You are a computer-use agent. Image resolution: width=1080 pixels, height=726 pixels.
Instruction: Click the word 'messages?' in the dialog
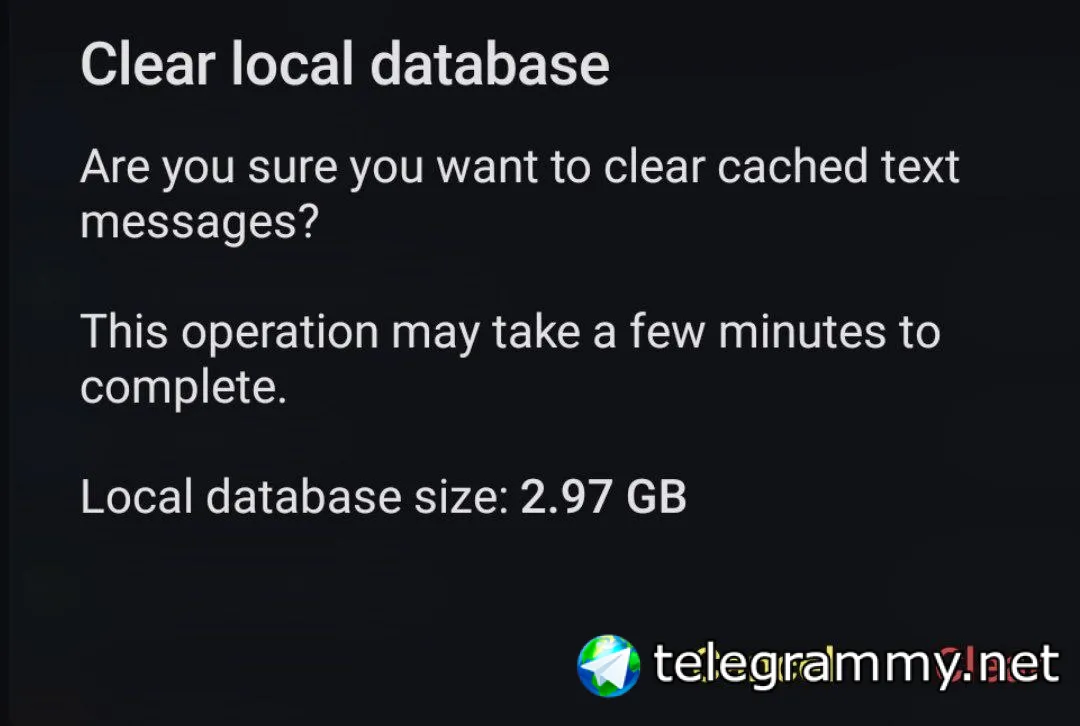pyautogui.click(x=199, y=222)
